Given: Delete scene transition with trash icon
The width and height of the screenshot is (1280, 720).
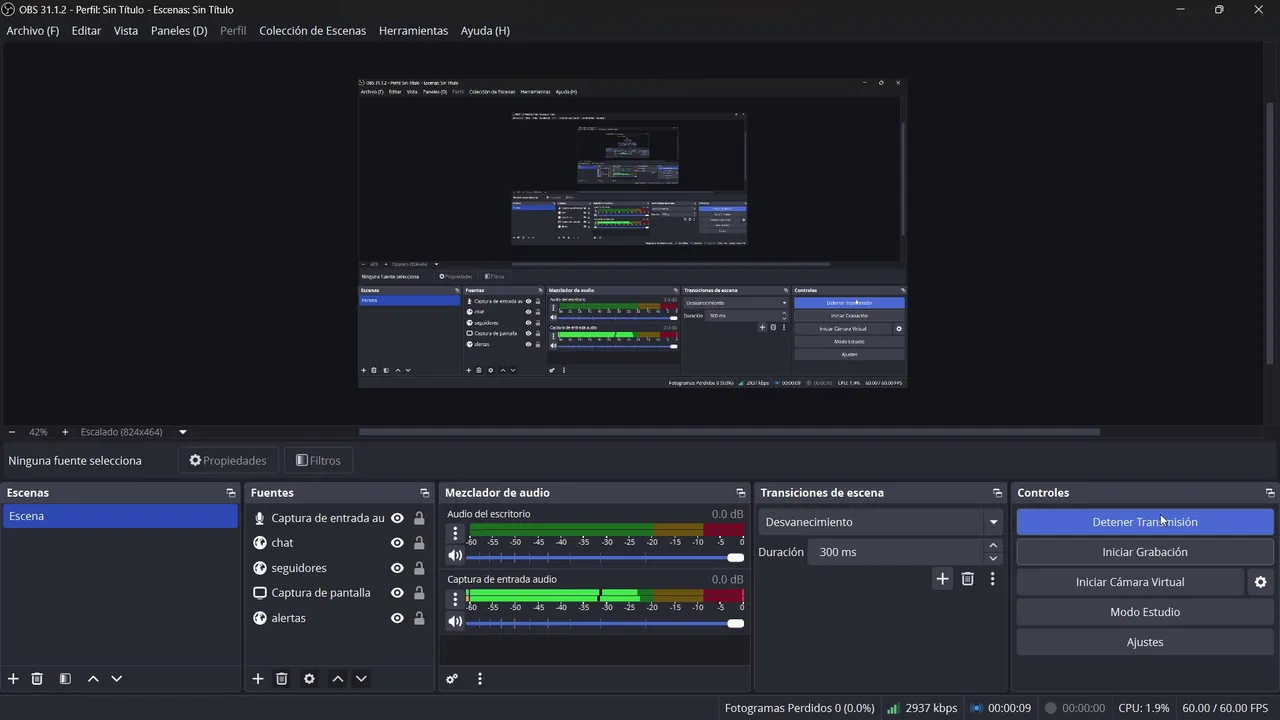Looking at the screenshot, I should [x=967, y=578].
